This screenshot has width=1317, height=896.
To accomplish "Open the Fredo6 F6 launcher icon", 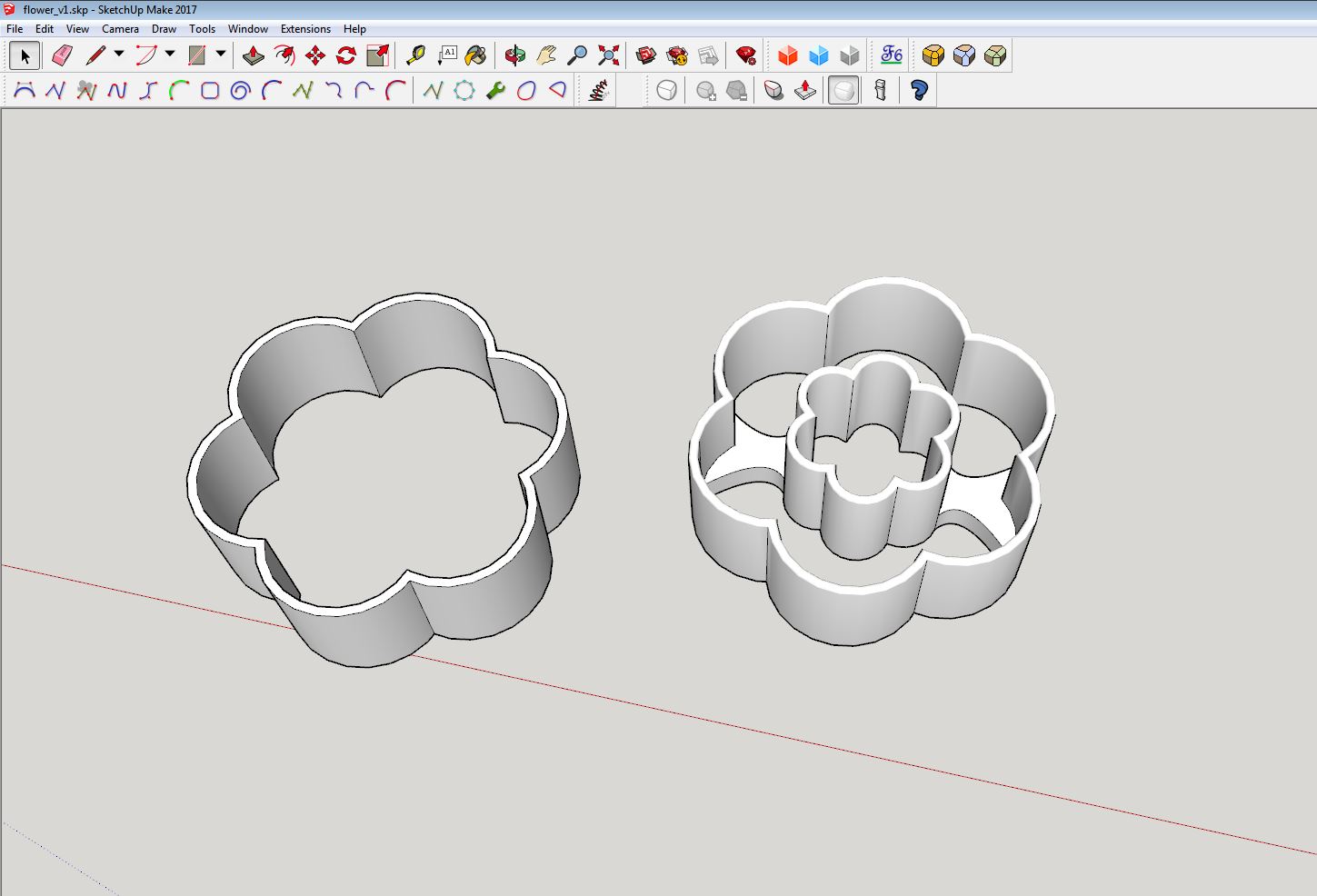I will point(892,56).
